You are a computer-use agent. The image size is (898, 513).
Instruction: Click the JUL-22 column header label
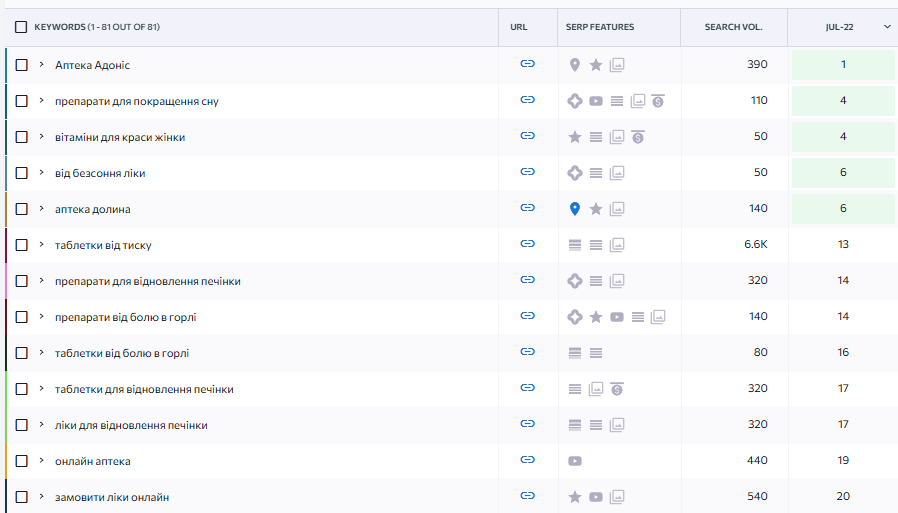840,27
